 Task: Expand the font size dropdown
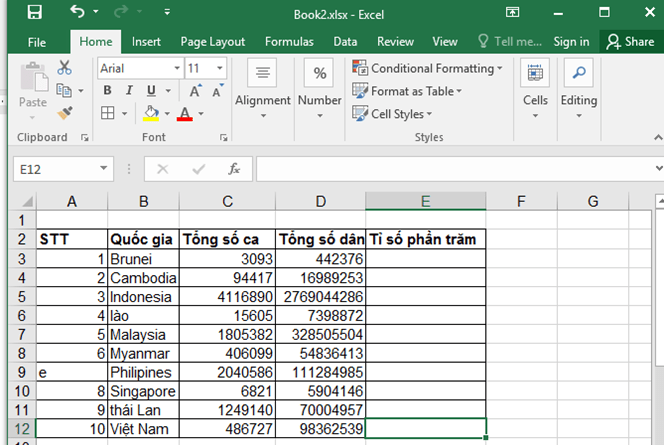pyautogui.click(x=219, y=68)
